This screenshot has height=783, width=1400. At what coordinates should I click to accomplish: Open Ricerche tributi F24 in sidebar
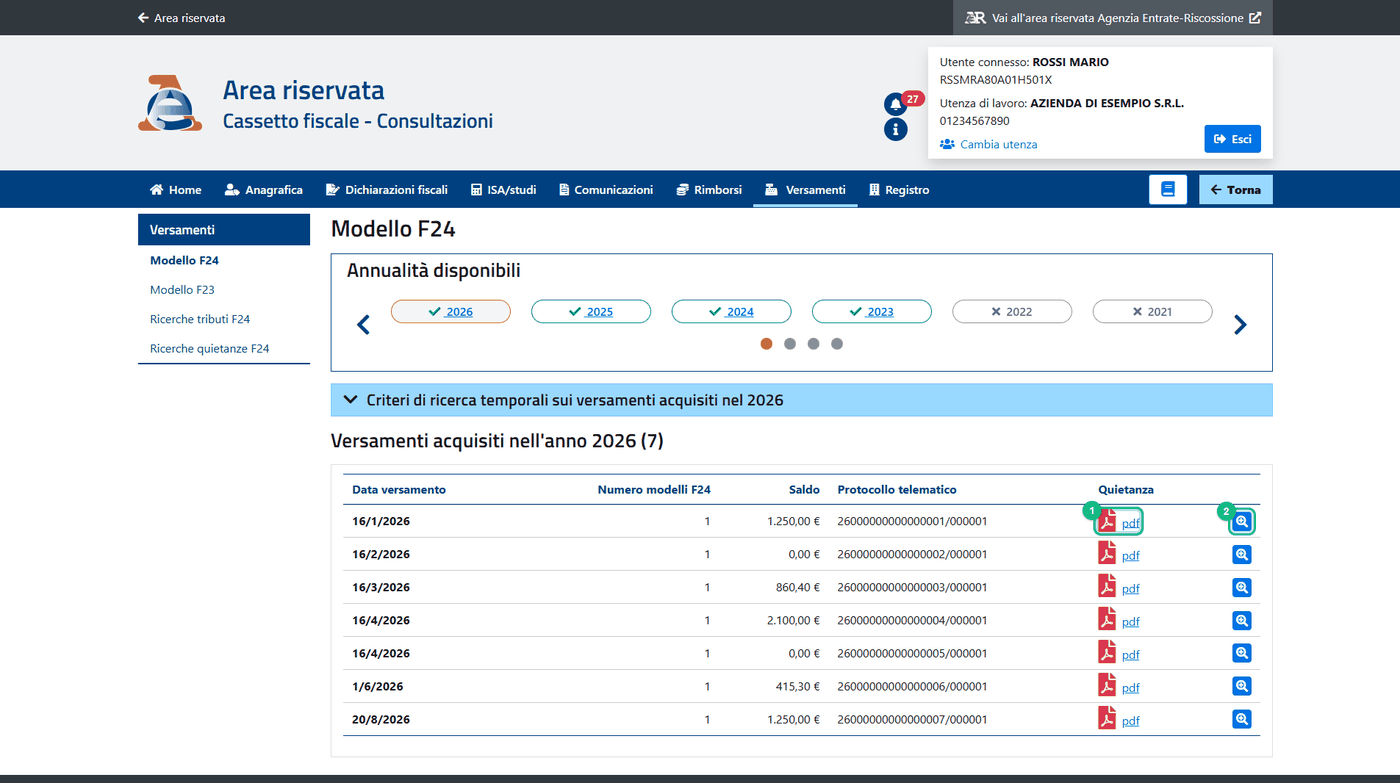(200, 319)
